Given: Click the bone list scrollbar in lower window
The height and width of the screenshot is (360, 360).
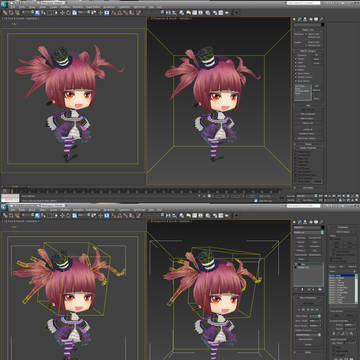Looking at the screenshot, I should (x=356, y=289).
